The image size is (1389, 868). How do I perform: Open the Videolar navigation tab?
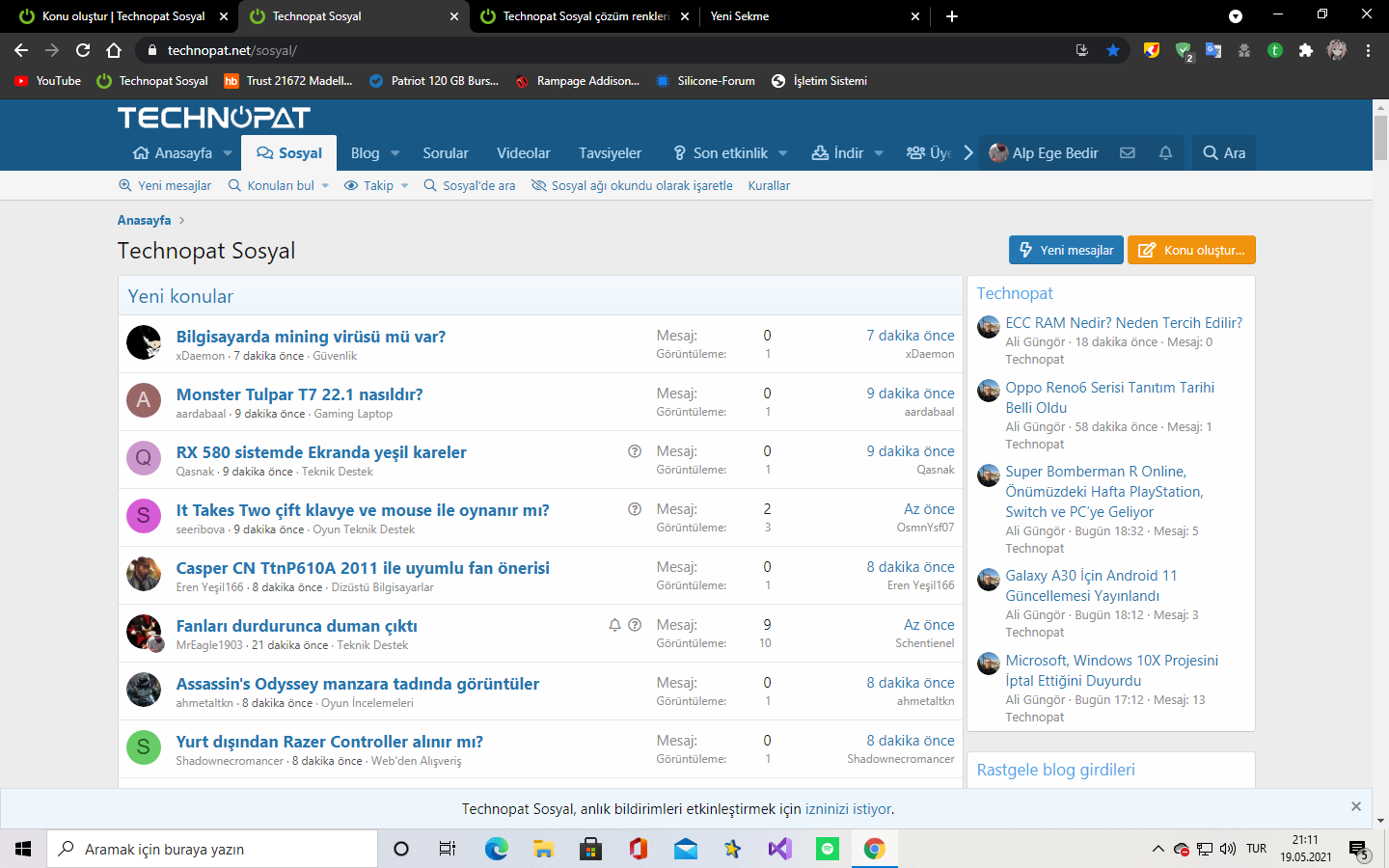[524, 153]
